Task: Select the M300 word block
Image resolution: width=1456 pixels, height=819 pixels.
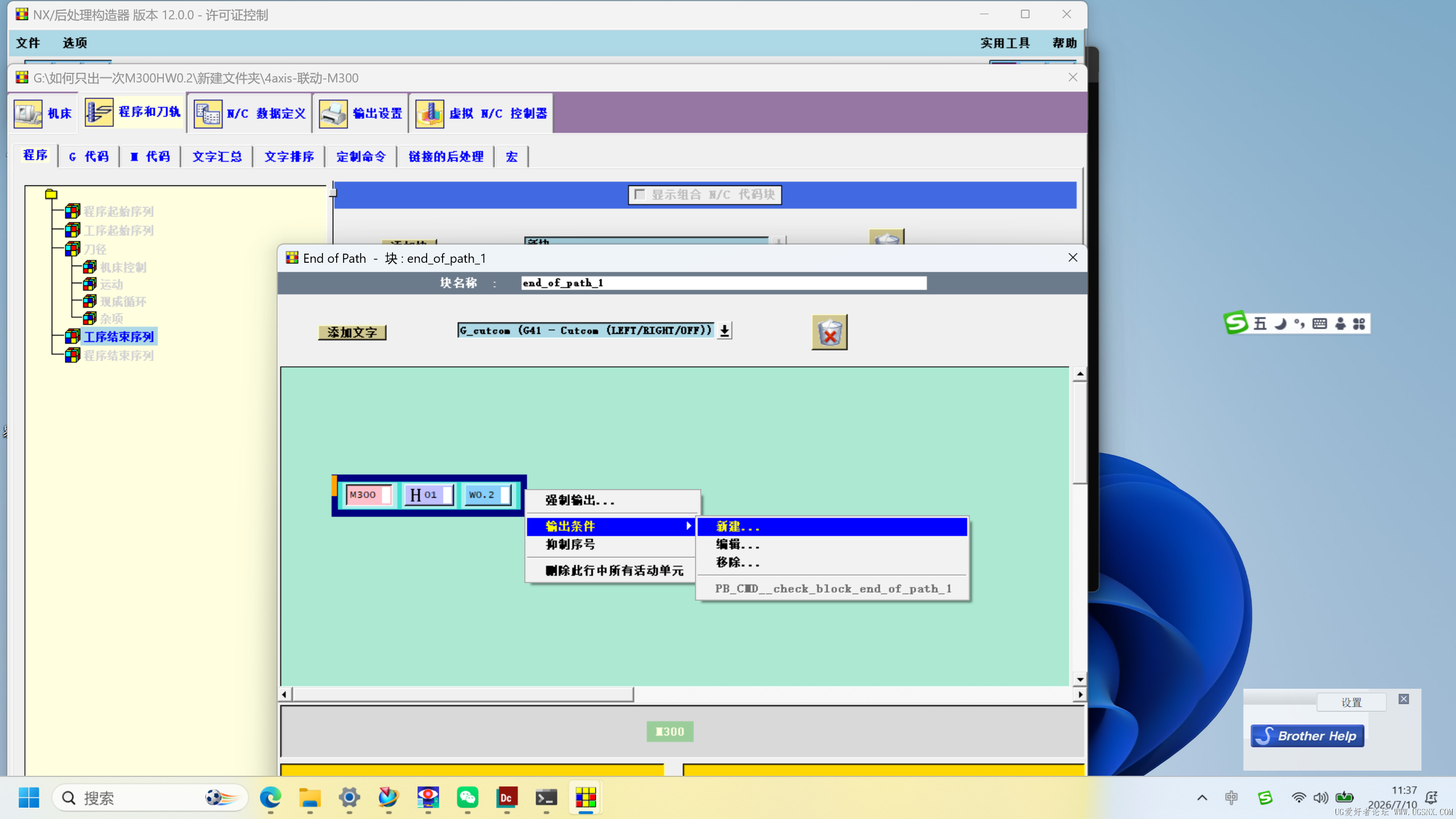Action: [368, 495]
